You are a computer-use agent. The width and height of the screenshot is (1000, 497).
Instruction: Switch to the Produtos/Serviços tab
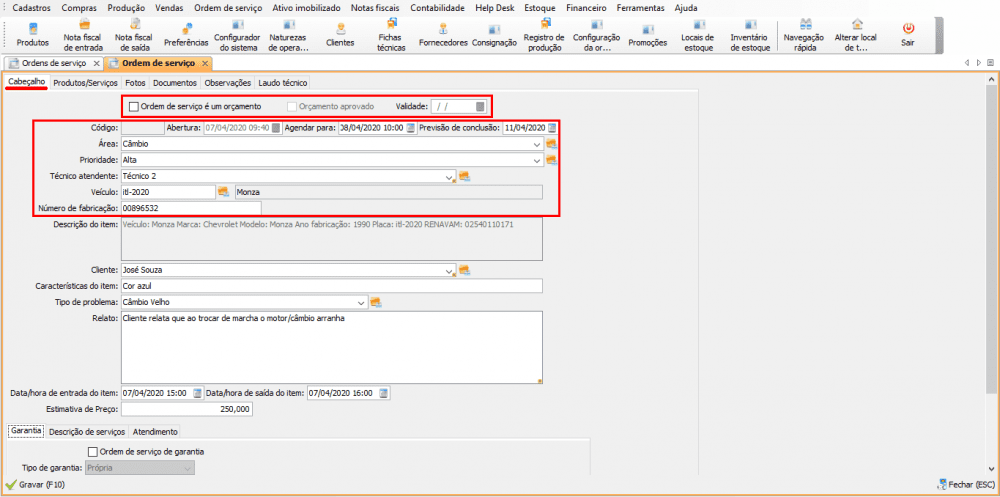[x=85, y=83]
